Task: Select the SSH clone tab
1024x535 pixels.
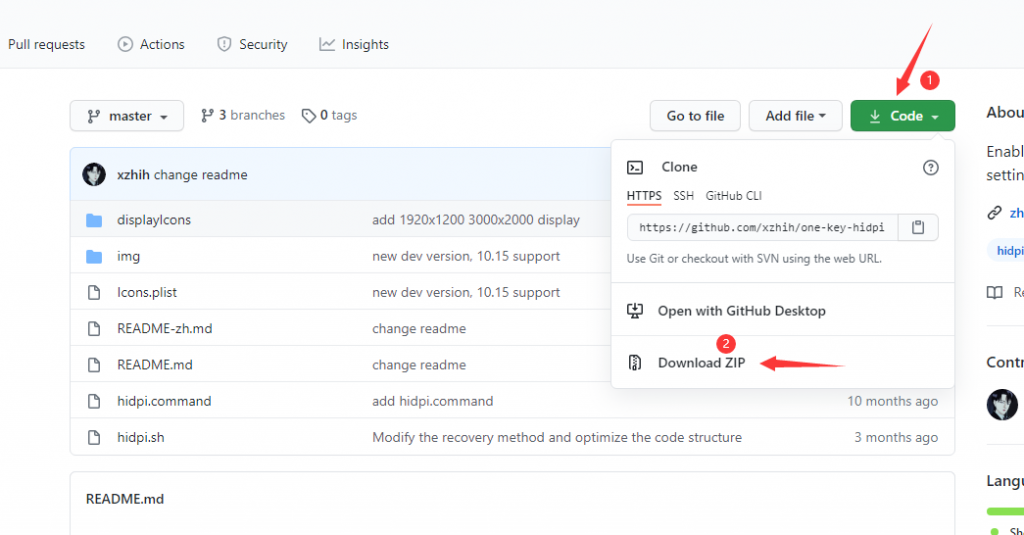Action: [683, 196]
